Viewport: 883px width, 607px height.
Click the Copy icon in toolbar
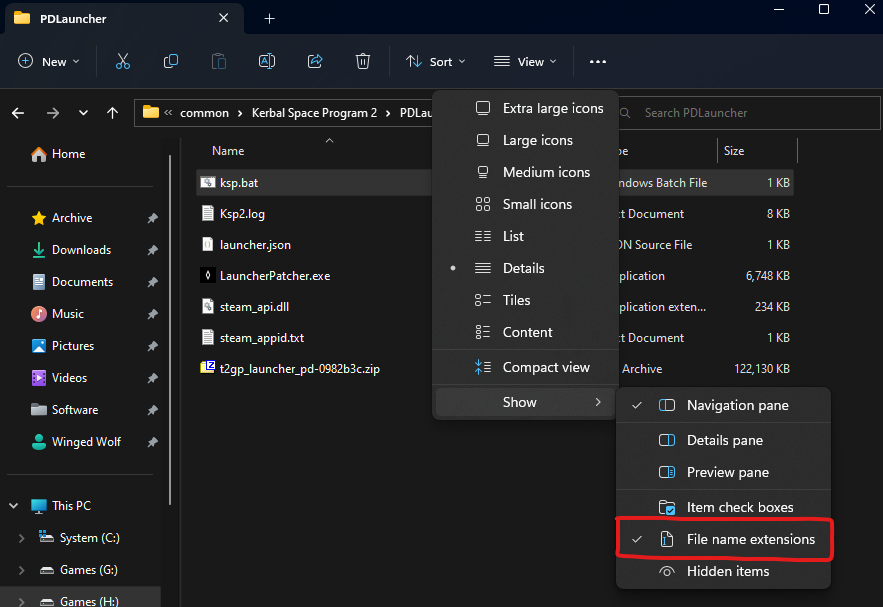point(171,61)
